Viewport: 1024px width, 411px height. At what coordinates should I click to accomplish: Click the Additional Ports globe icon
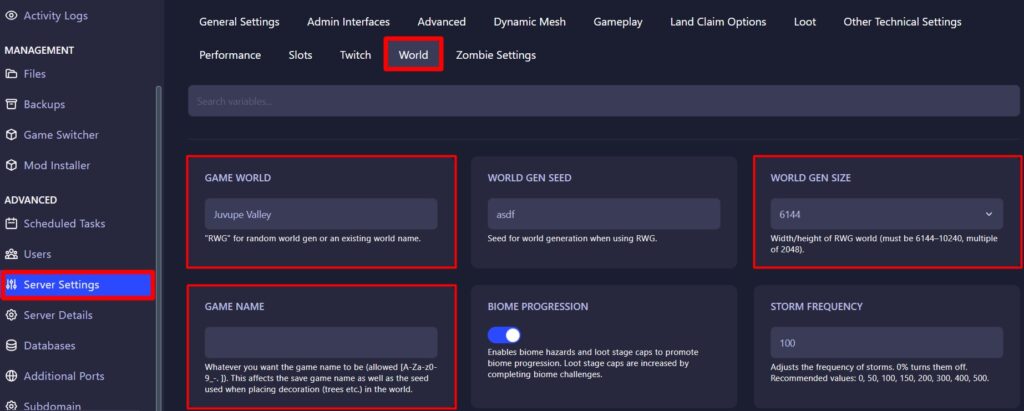(12, 376)
